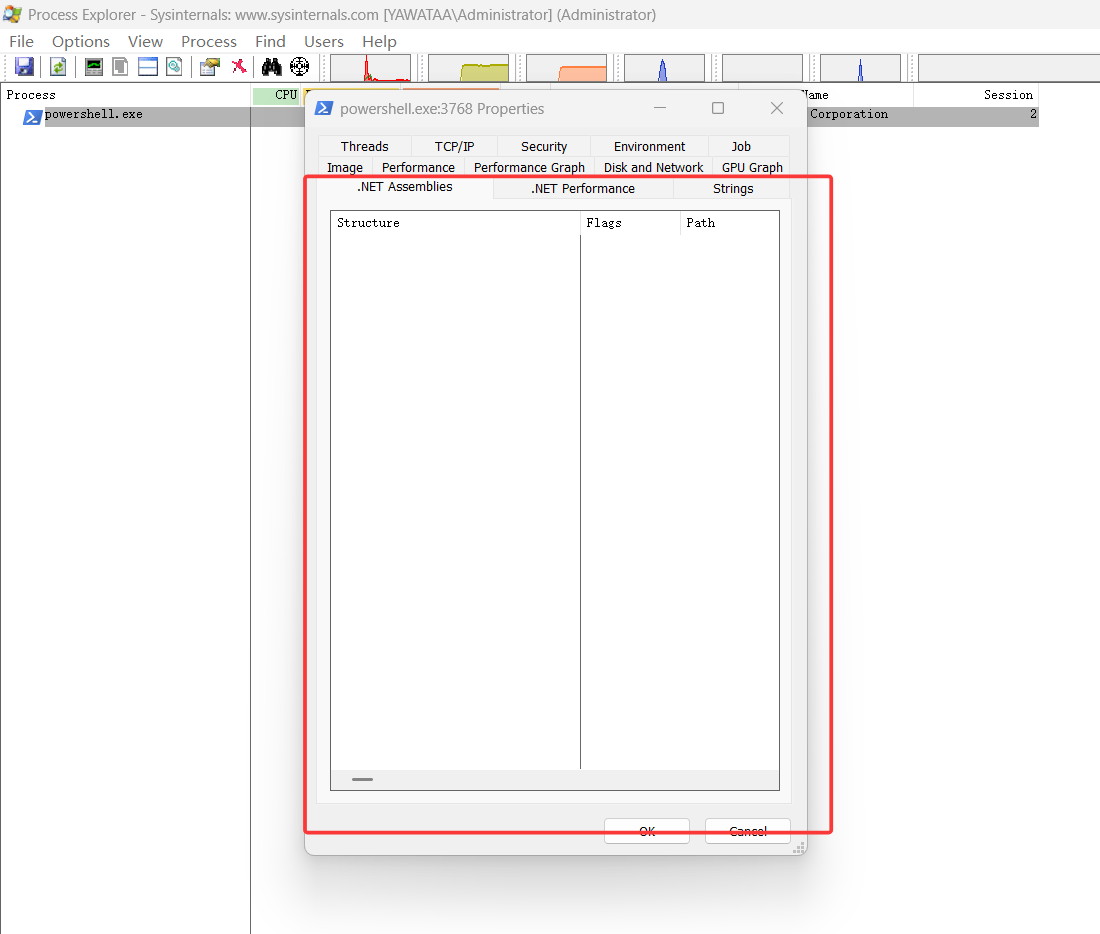The image size is (1100, 934).
Task: Click the red Kill Process icon
Action: [239, 67]
